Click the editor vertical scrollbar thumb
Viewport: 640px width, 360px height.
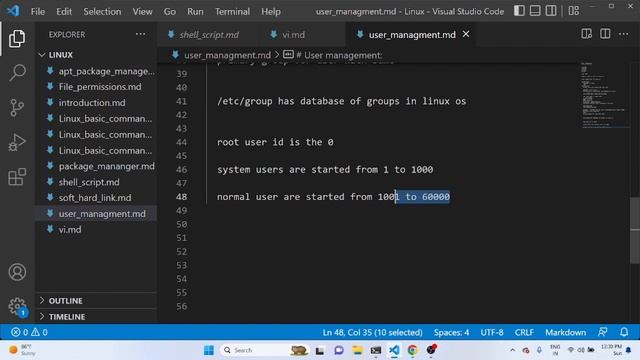point(635,231)
